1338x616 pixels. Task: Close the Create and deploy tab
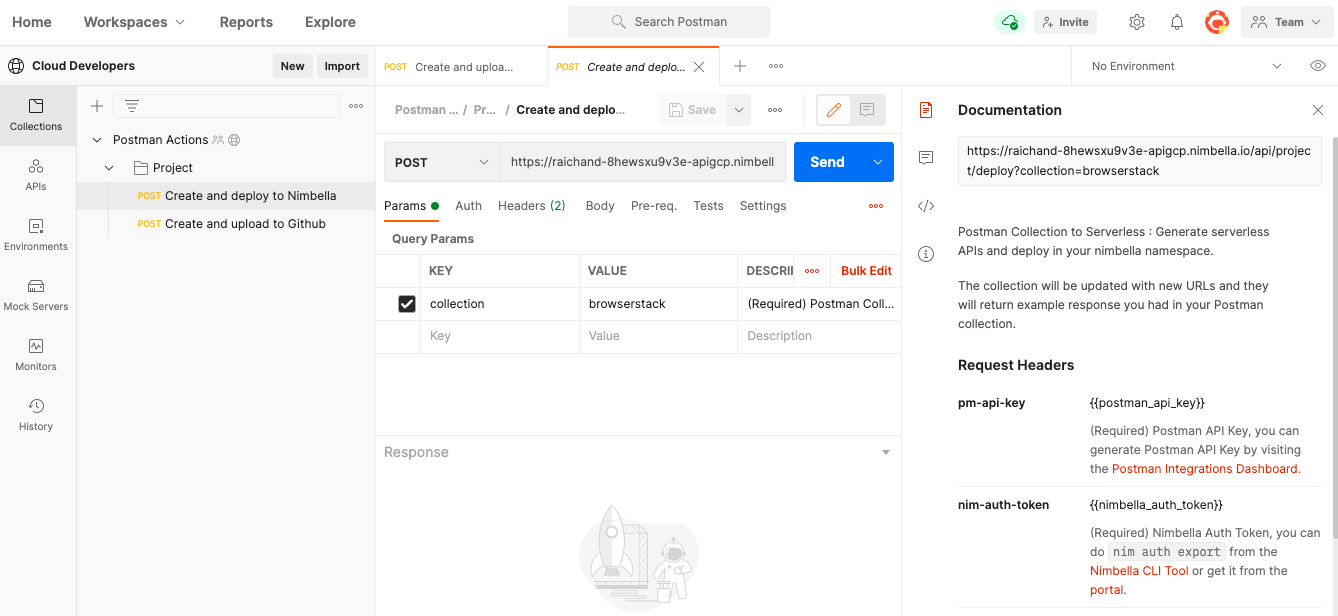tap(699, 67)
